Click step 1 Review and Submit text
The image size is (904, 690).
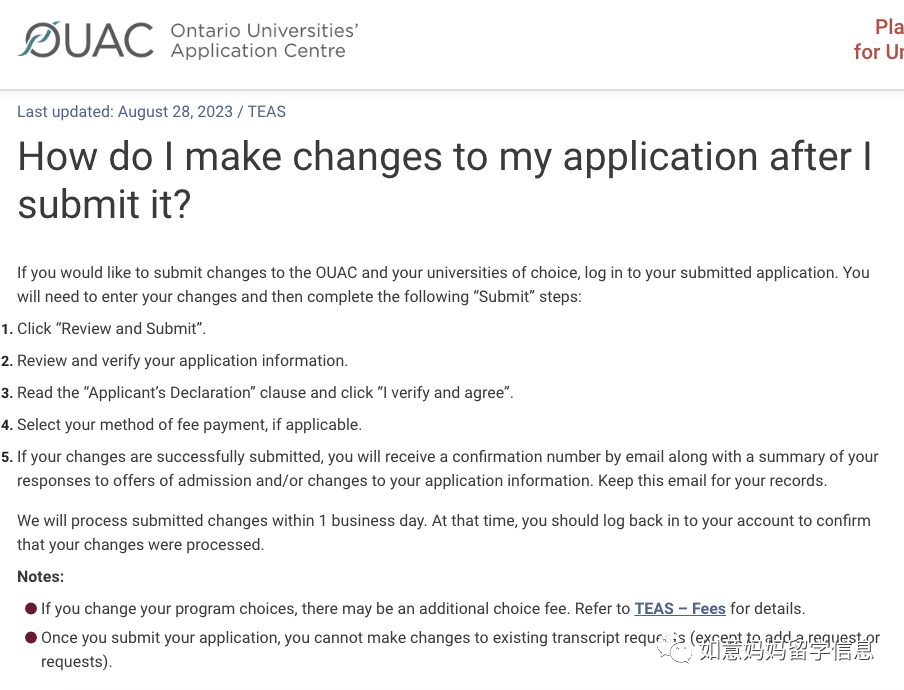pyautogui.click(x=111, y=329)
